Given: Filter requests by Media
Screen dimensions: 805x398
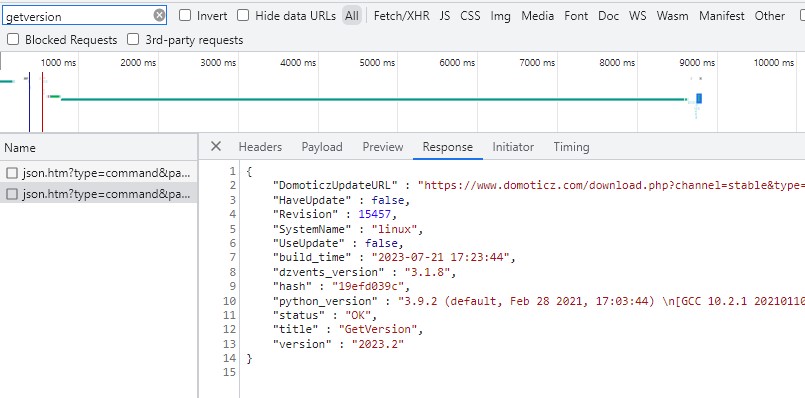Looking at the screenshot, I should pos(538,16).
